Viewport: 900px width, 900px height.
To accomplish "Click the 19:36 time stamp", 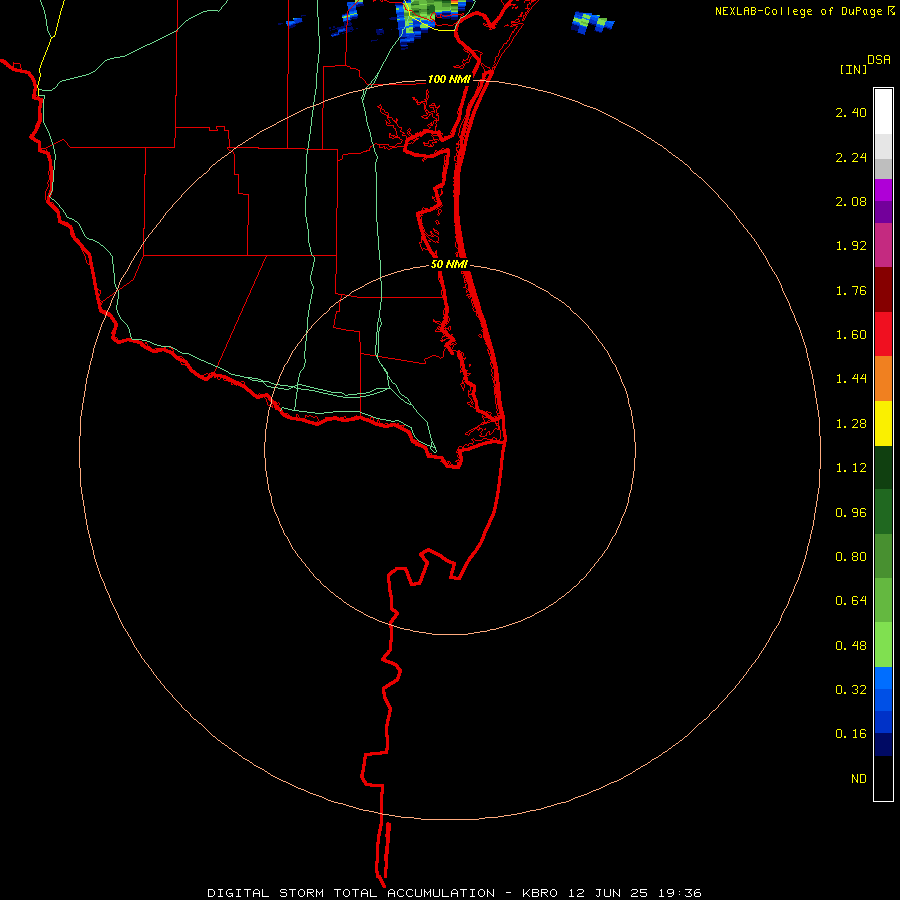I will point(680,893).
